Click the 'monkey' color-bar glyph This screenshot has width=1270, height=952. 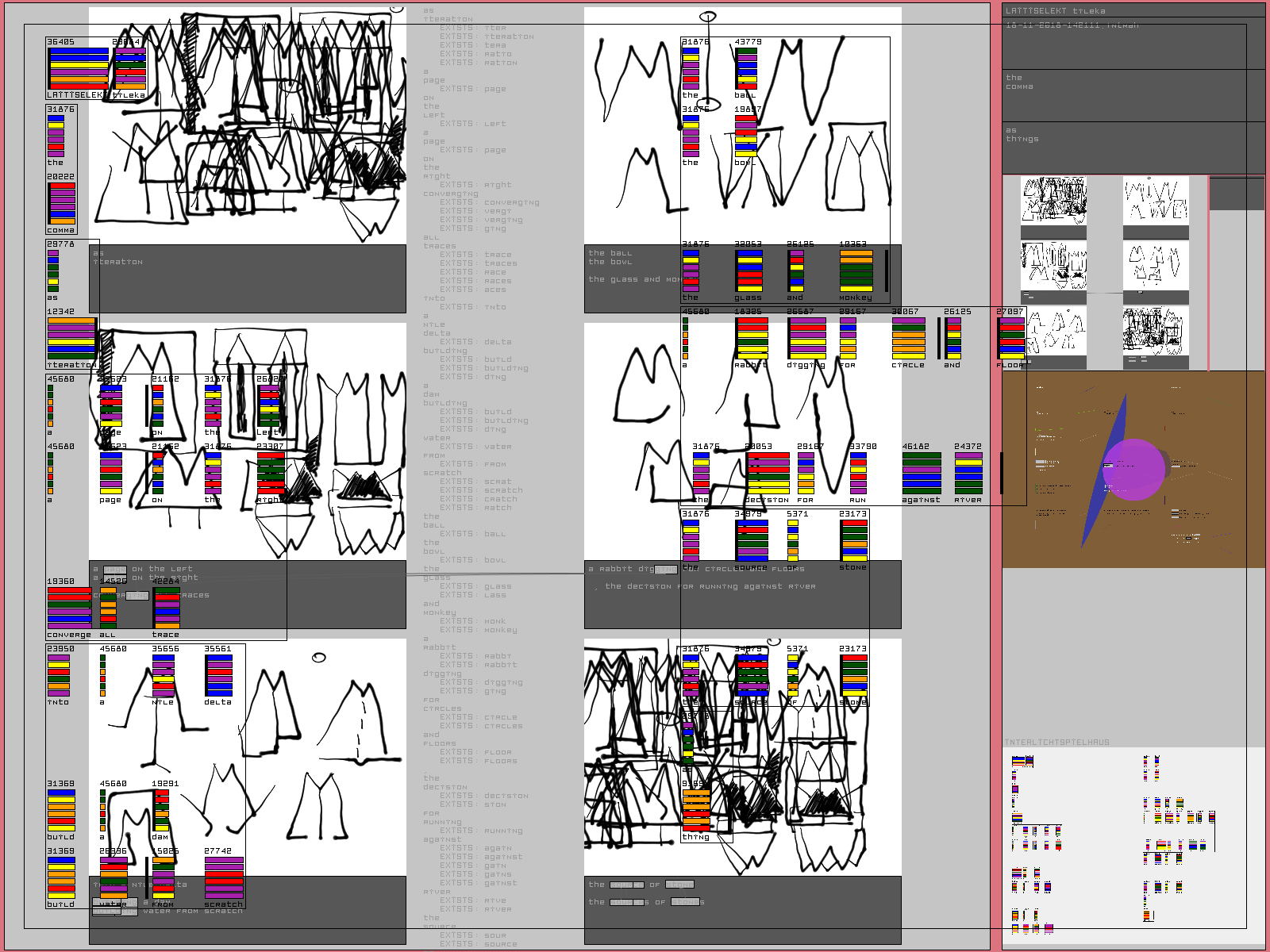tap(856, 271)
